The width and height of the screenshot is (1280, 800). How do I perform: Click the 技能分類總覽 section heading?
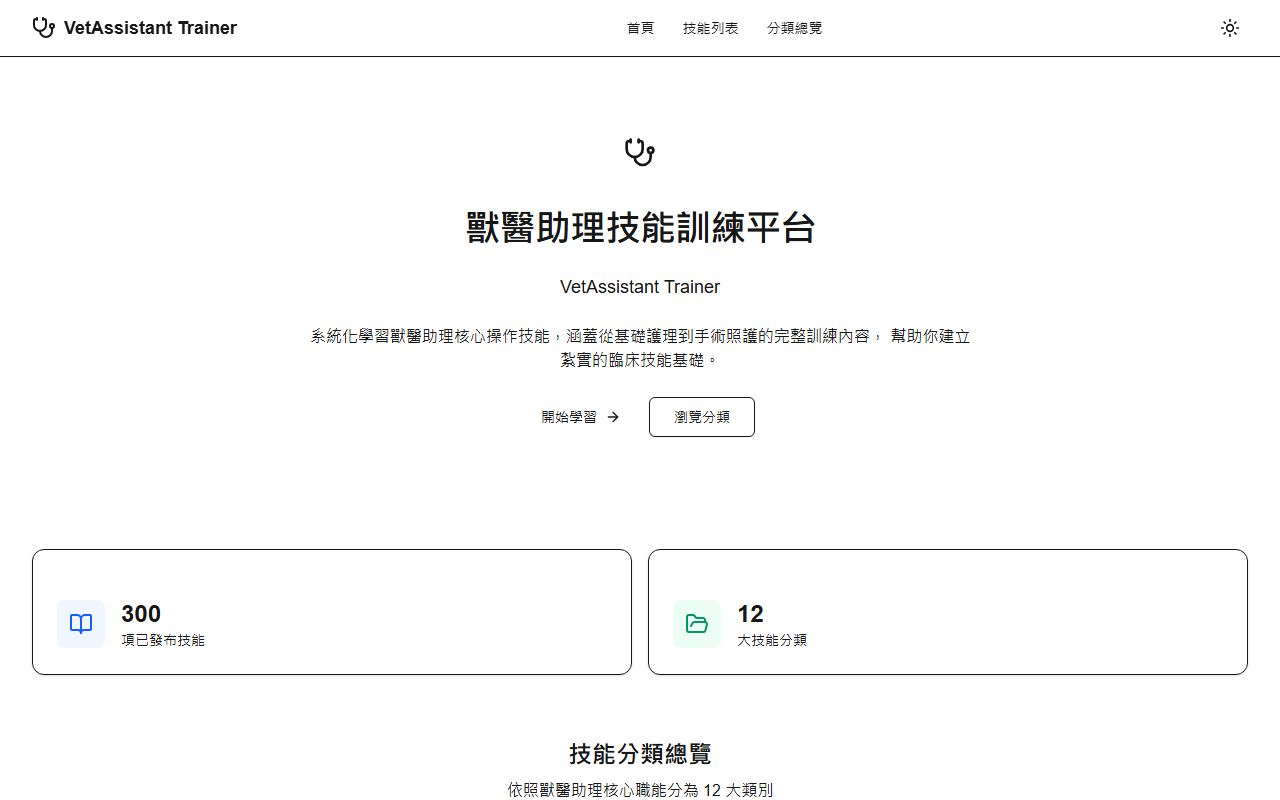tap(640, 753)
